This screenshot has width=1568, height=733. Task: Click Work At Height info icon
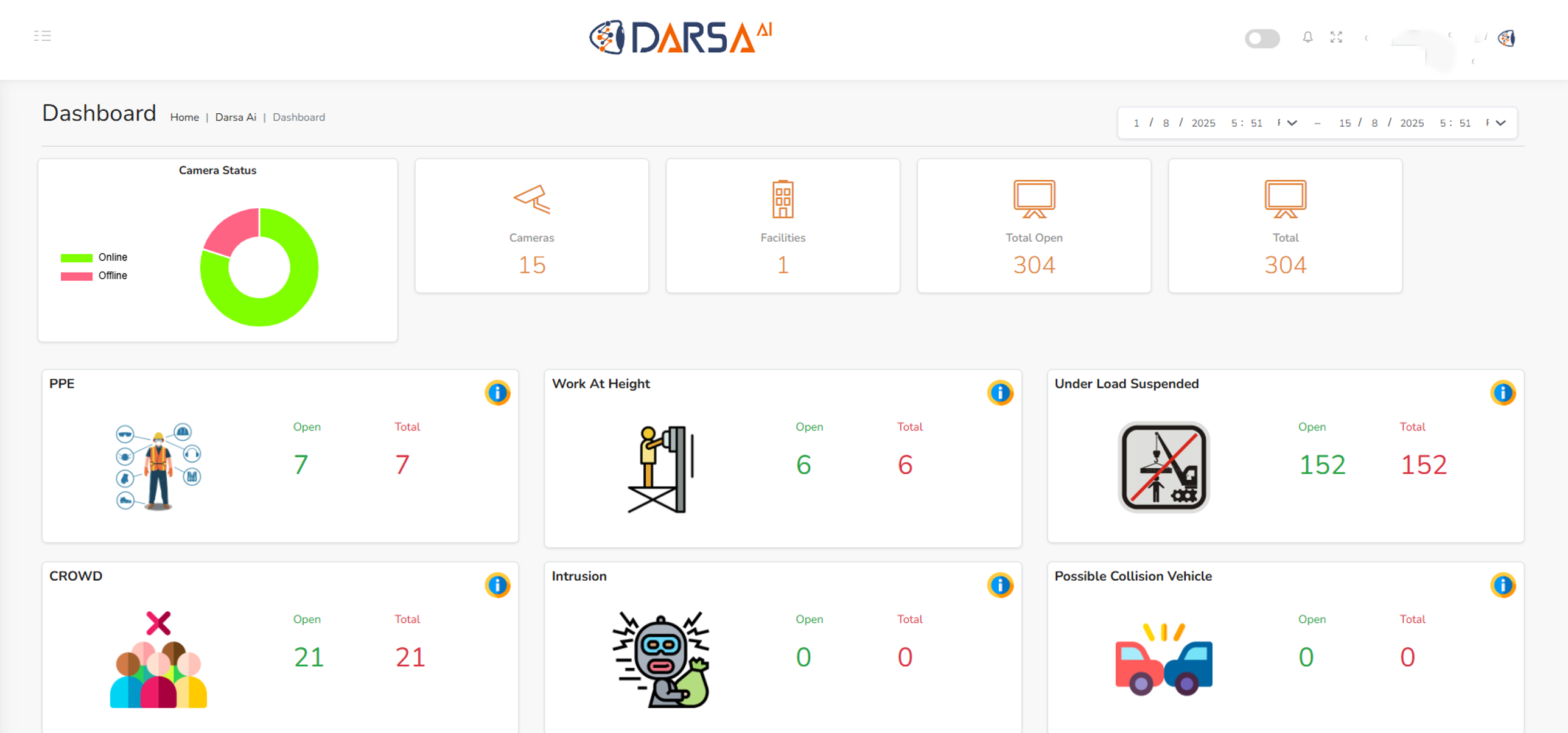pos(999,393)
